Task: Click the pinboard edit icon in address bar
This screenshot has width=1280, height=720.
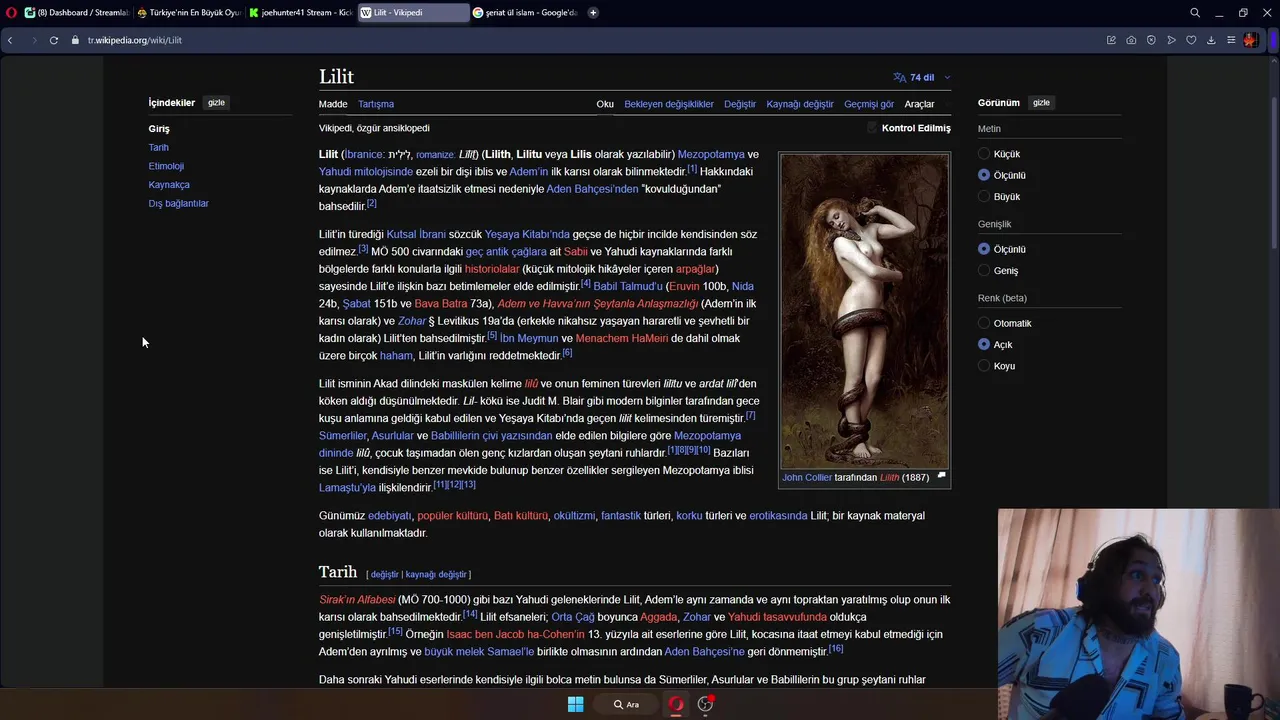Action: click(1111, 40)
